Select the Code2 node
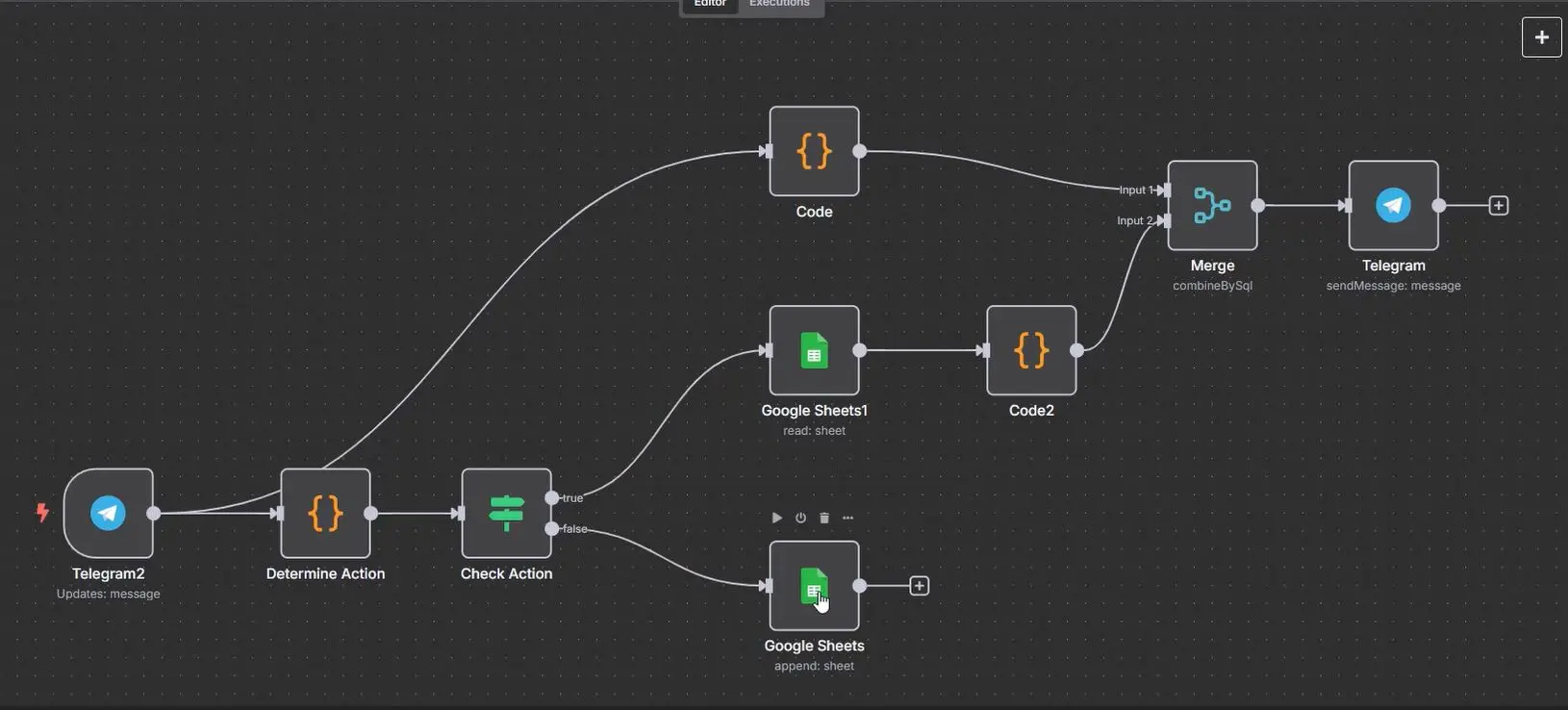 click(1031, 350)
